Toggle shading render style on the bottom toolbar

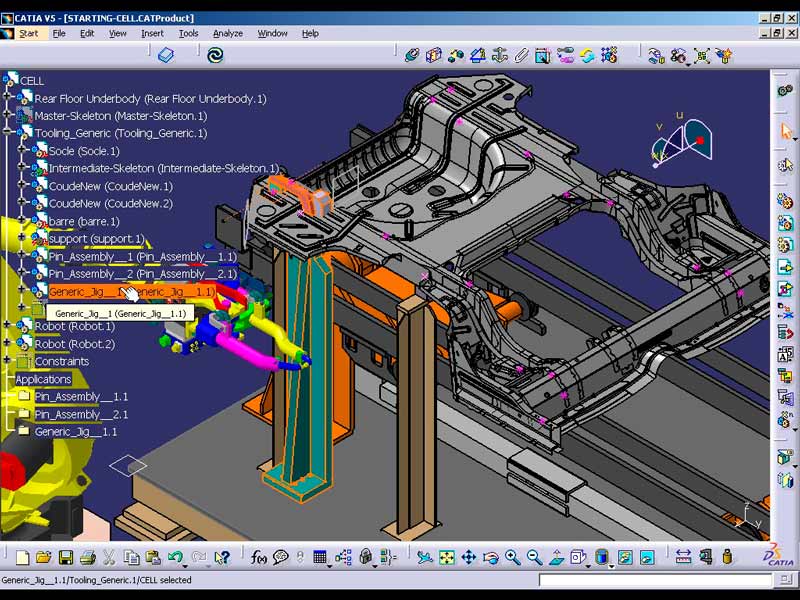click(x=600, y=555)
